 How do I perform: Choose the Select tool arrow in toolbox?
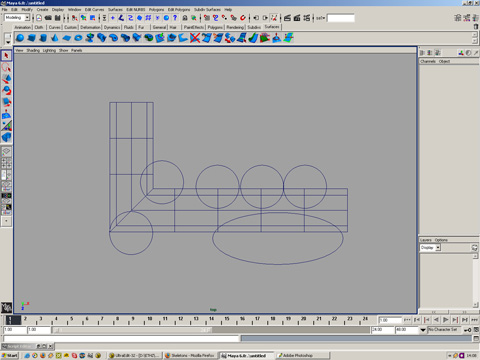coord(6,55)
